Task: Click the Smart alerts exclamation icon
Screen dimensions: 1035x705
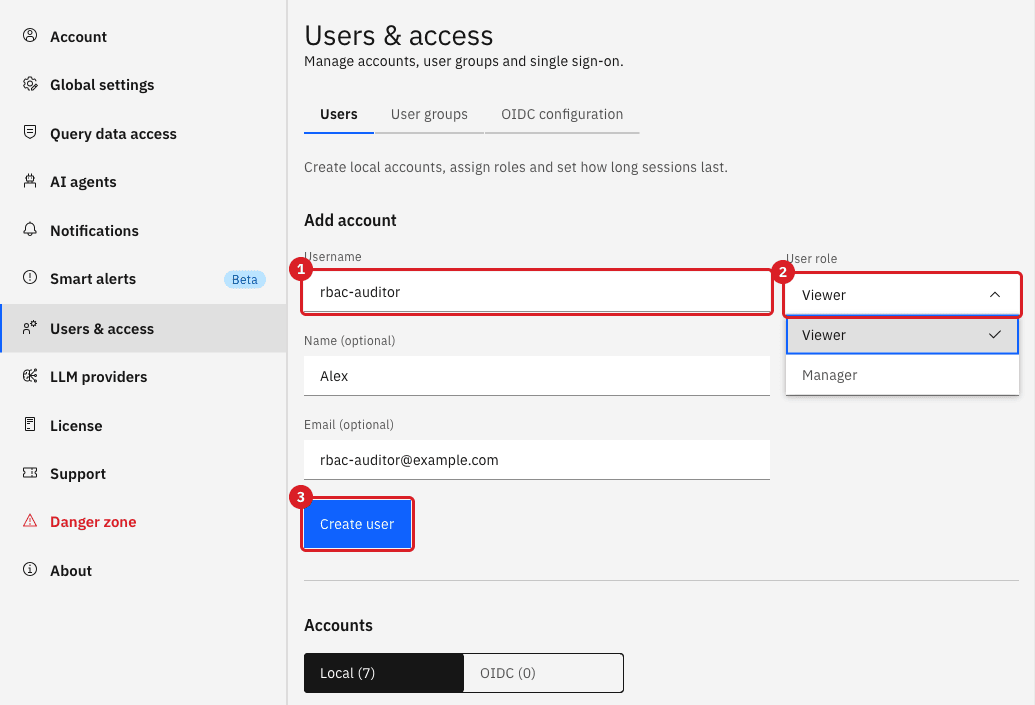Action: (30, 277)
